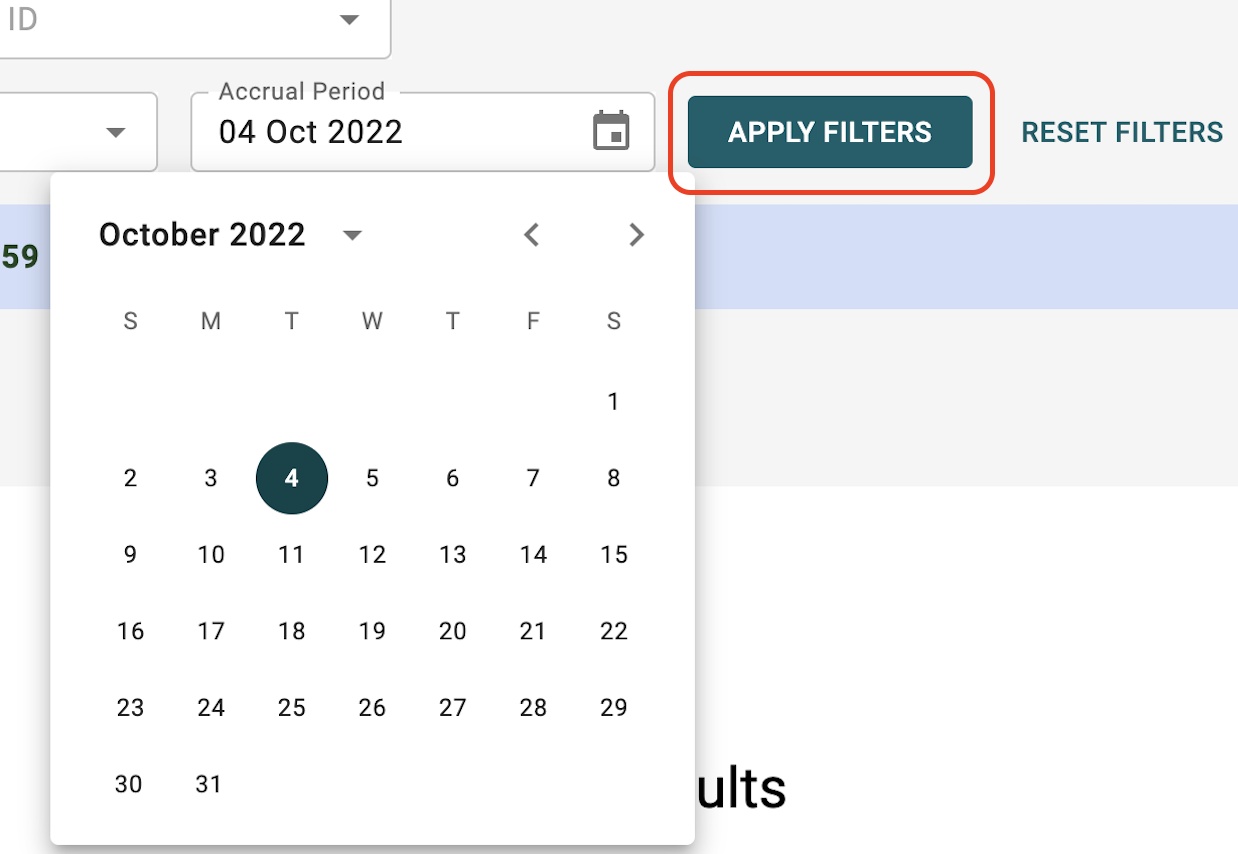Pick October 21 in the calendar
The image size is (1238, 854).
533,631
